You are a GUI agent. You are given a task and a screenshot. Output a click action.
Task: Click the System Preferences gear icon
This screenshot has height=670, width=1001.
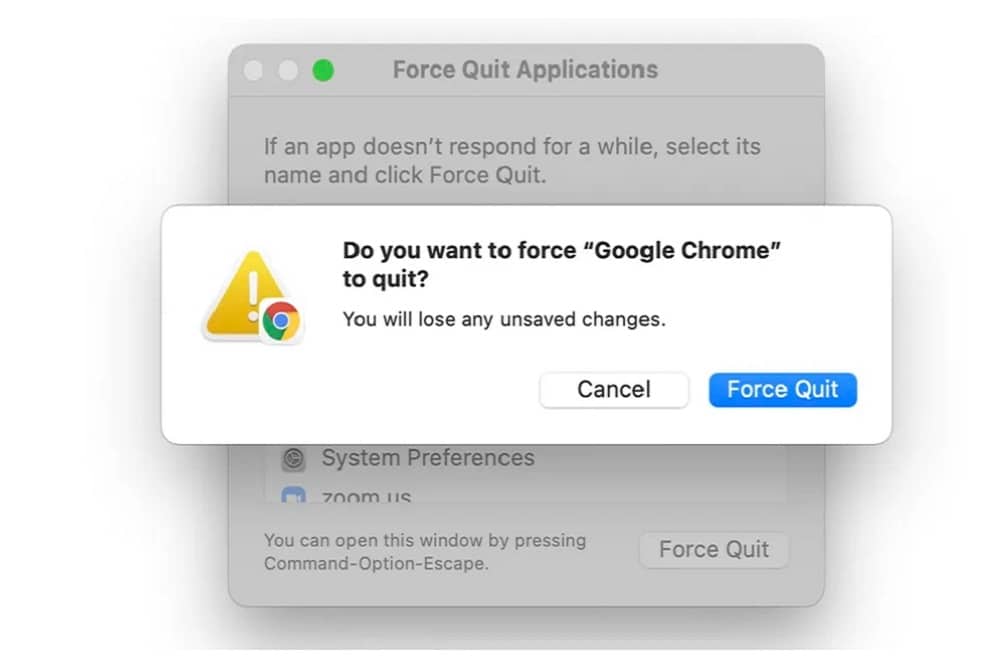pyautogui.click(x=293, y=459)
